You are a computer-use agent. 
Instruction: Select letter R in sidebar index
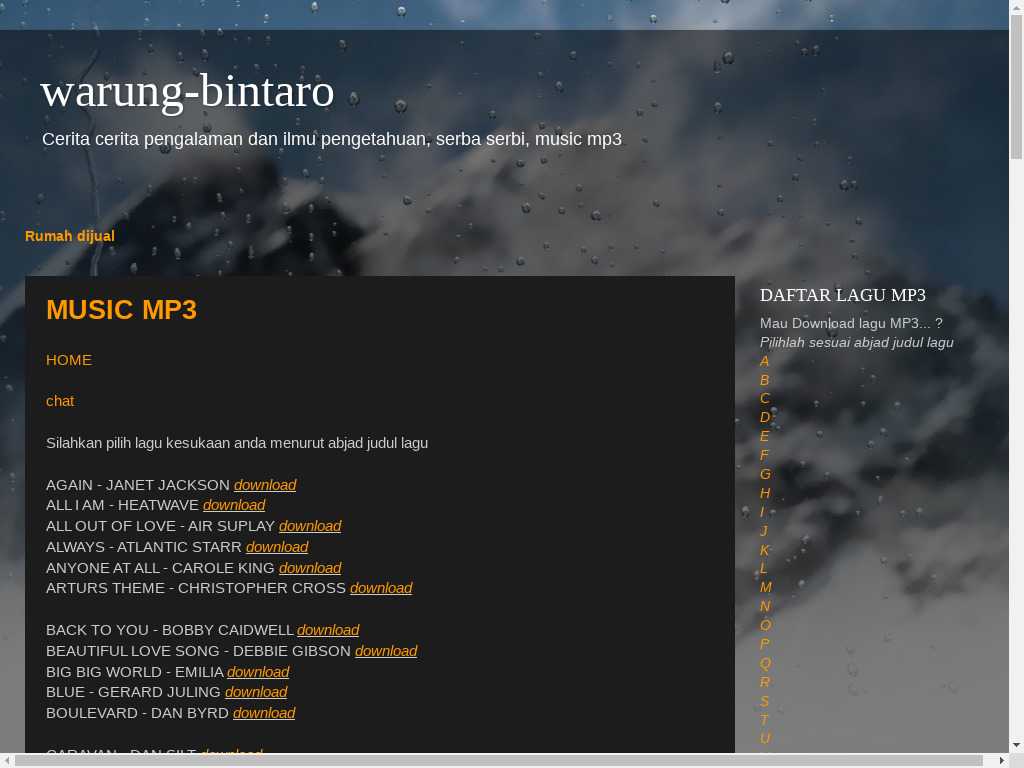coord(765,682)
